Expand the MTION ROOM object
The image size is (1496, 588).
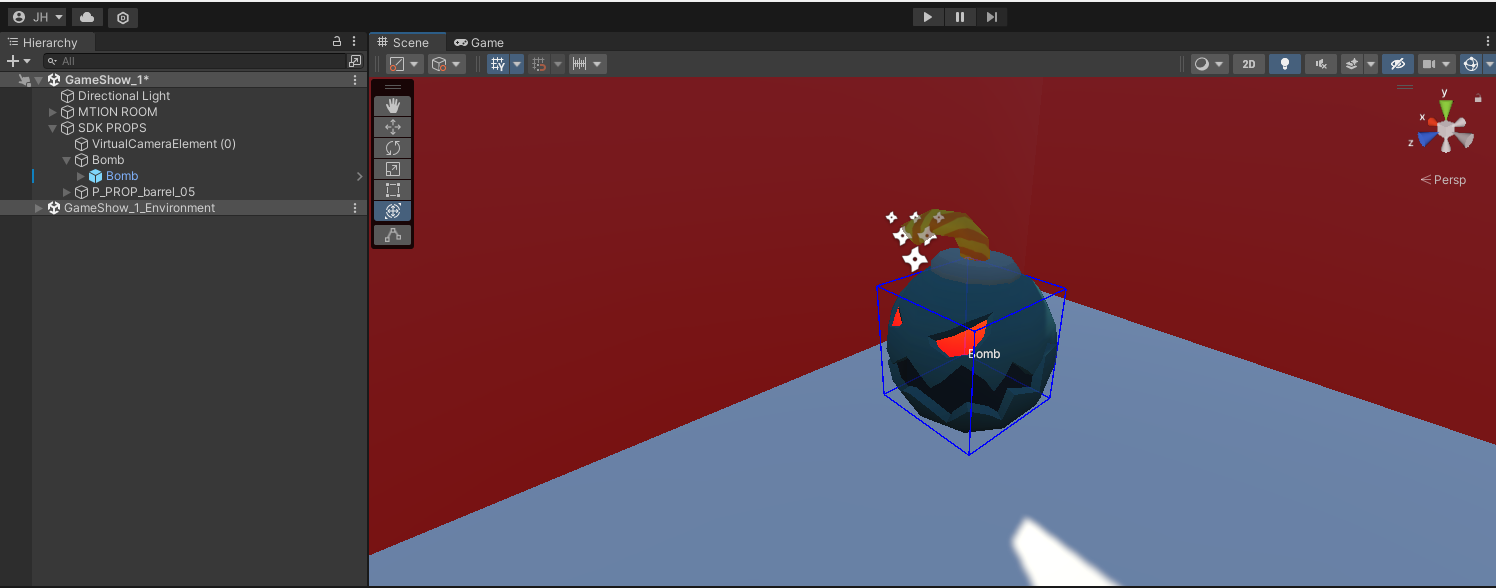[x=53, y=112]
